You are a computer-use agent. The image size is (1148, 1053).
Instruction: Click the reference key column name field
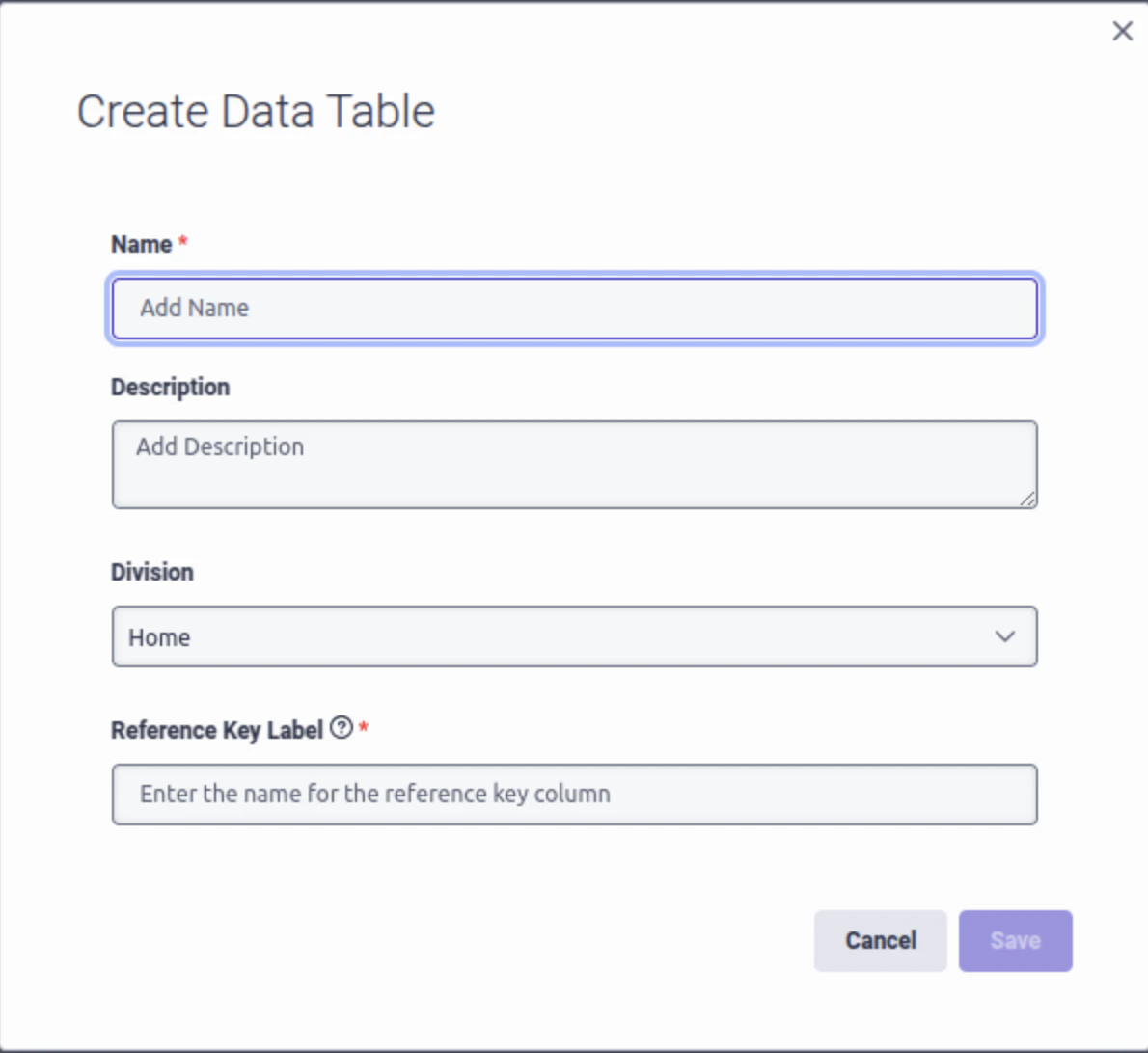[574, 794]
